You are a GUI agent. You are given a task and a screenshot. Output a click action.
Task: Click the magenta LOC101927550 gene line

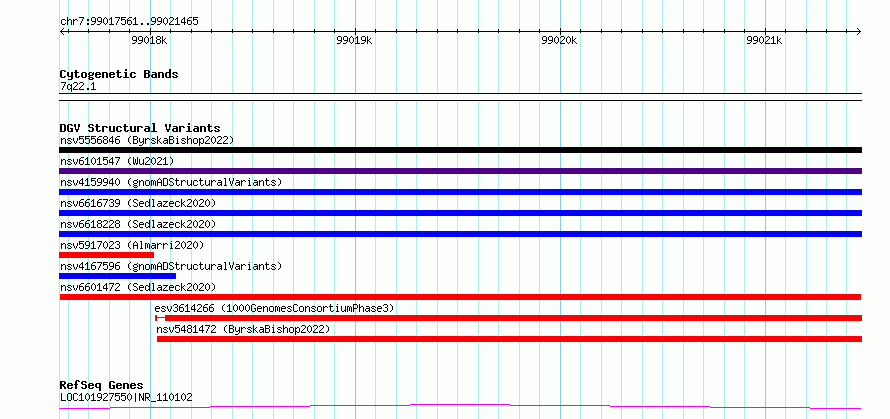(460, 407)
